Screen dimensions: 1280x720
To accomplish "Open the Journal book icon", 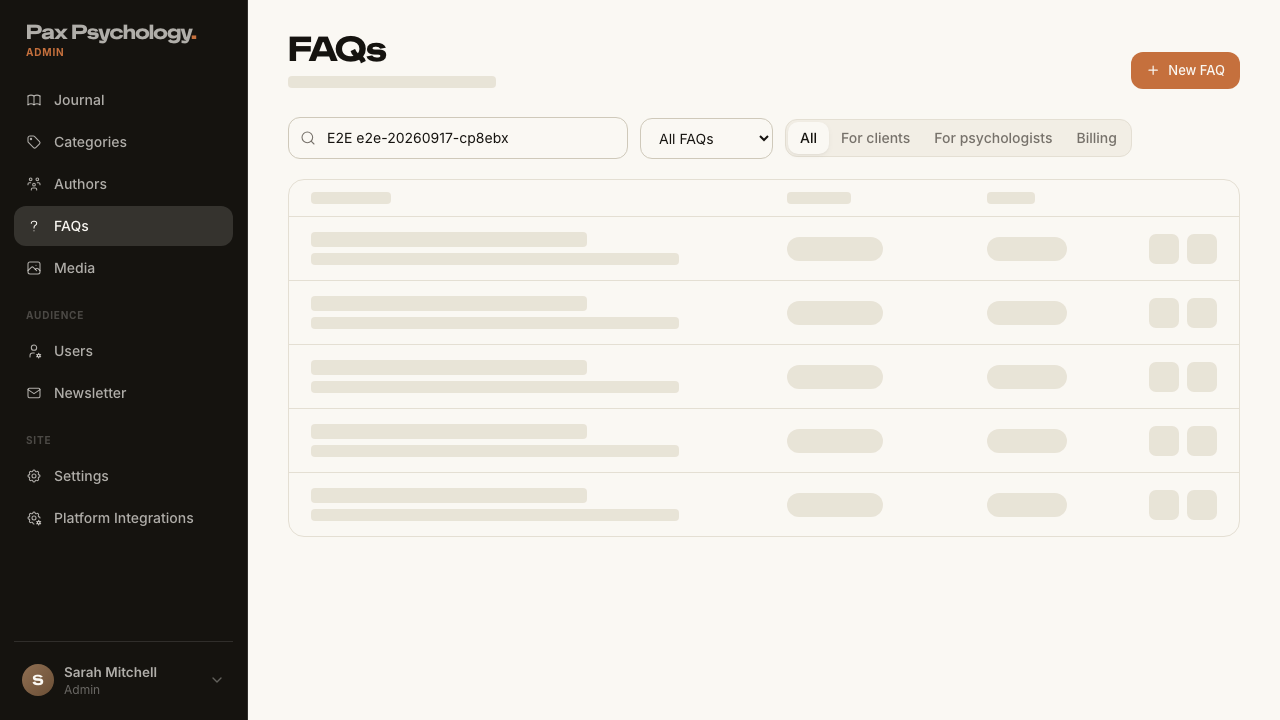I will pyautogui.click(x=34, y=100).
